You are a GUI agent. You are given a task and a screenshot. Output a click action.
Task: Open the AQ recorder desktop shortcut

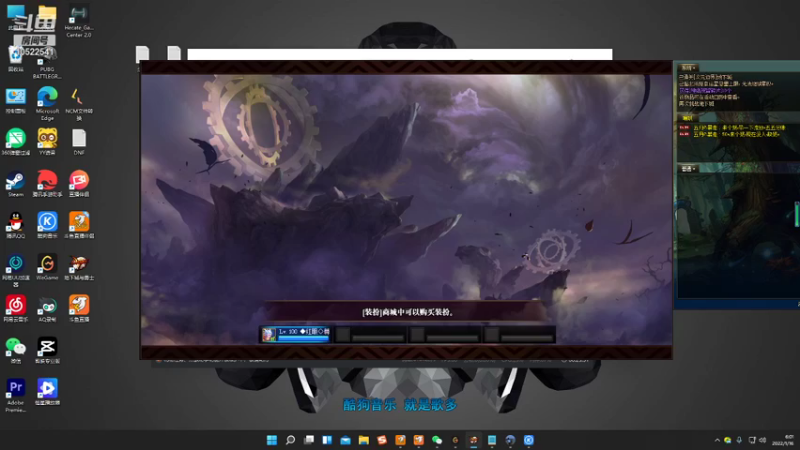click(x=47, y=309)
